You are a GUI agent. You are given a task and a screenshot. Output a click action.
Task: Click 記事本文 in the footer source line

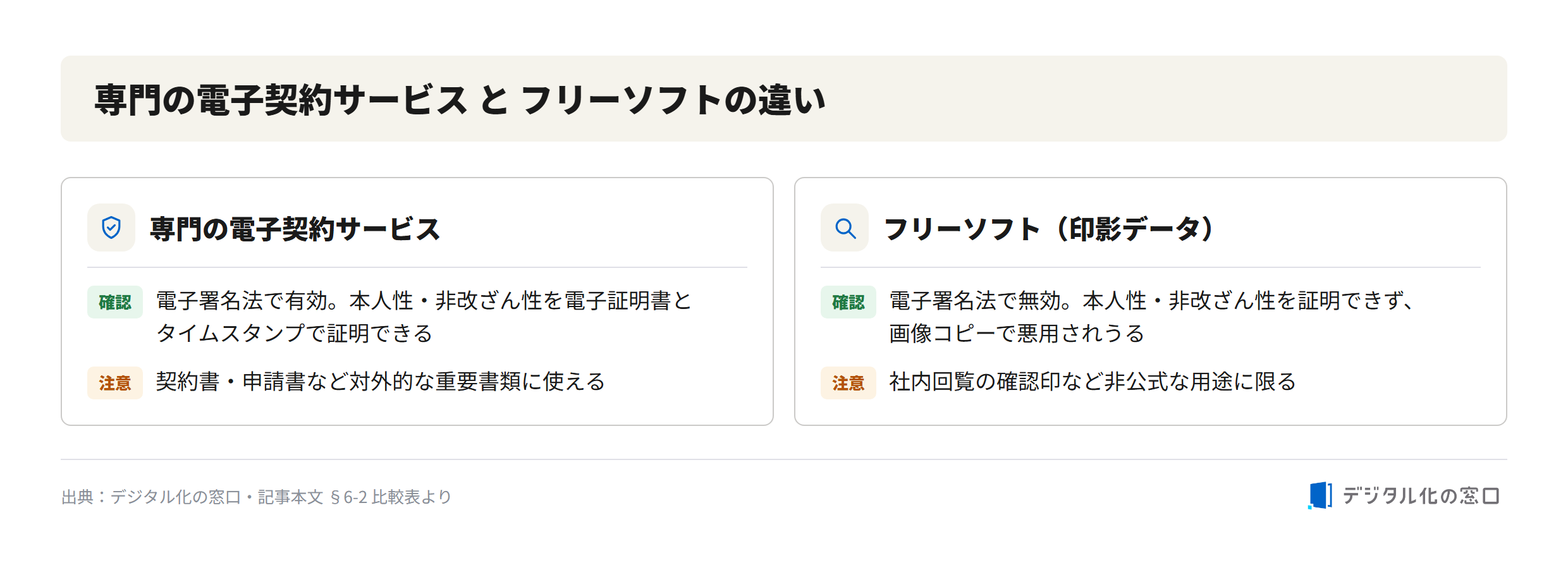point(290,497)
